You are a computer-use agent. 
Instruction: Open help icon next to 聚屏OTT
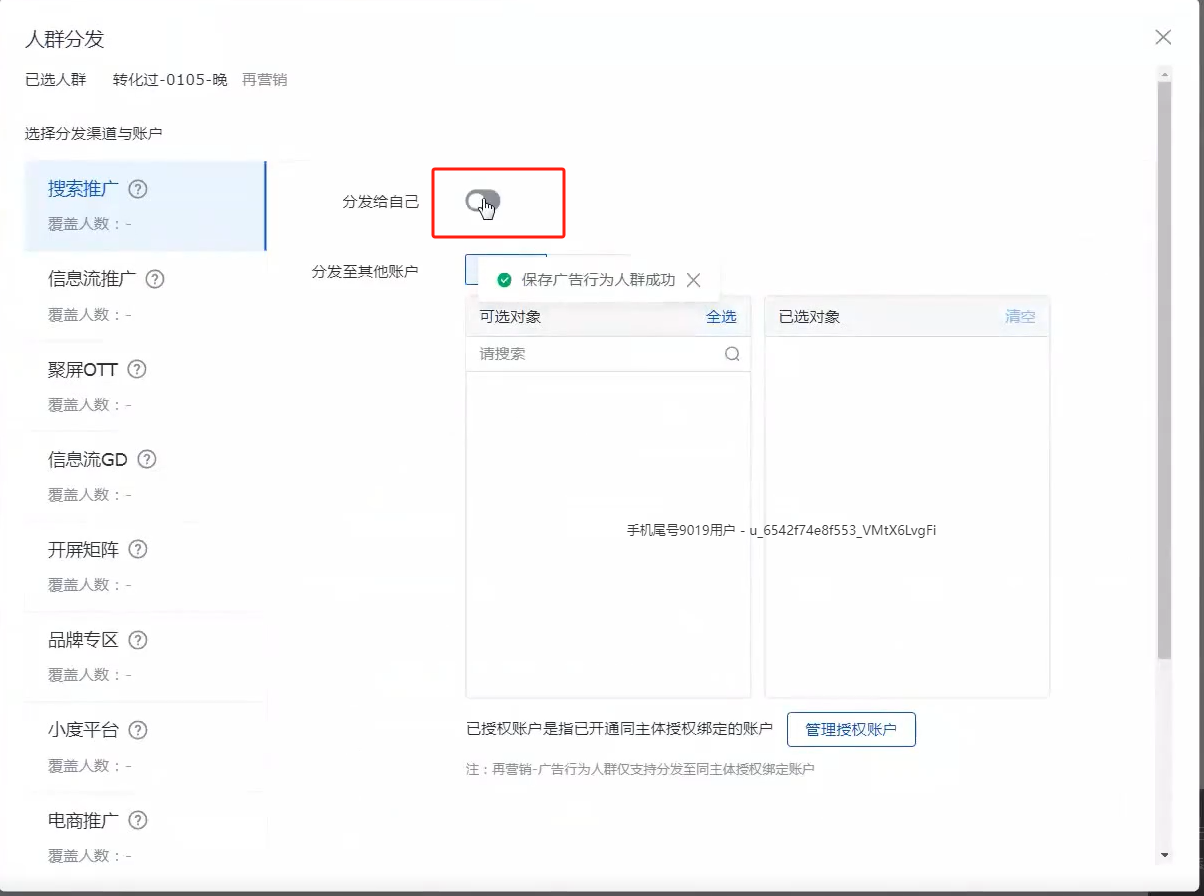pos(138,369)
